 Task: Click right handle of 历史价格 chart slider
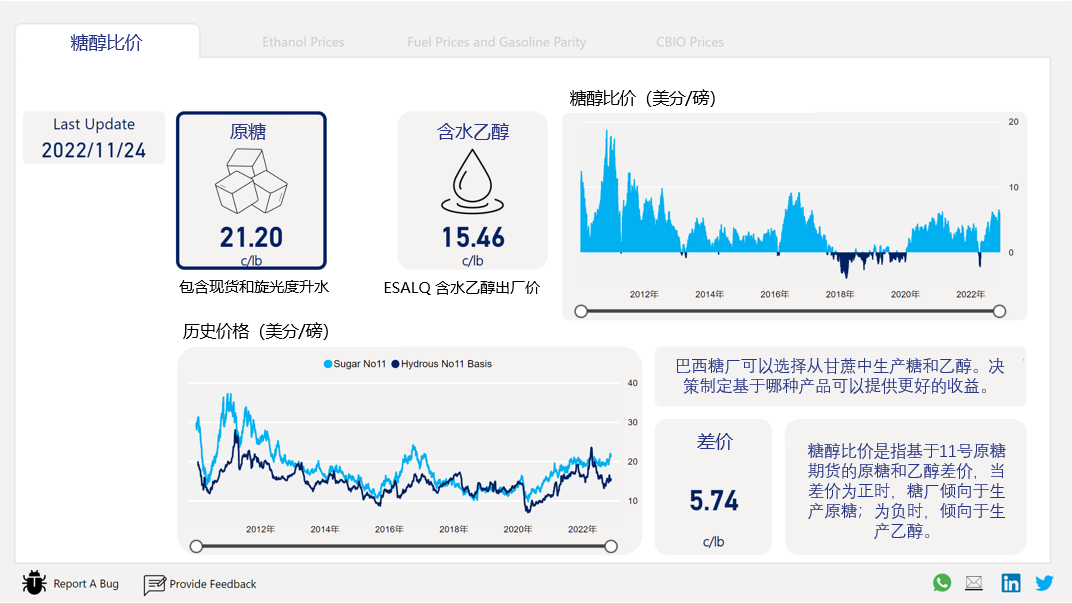611,546
